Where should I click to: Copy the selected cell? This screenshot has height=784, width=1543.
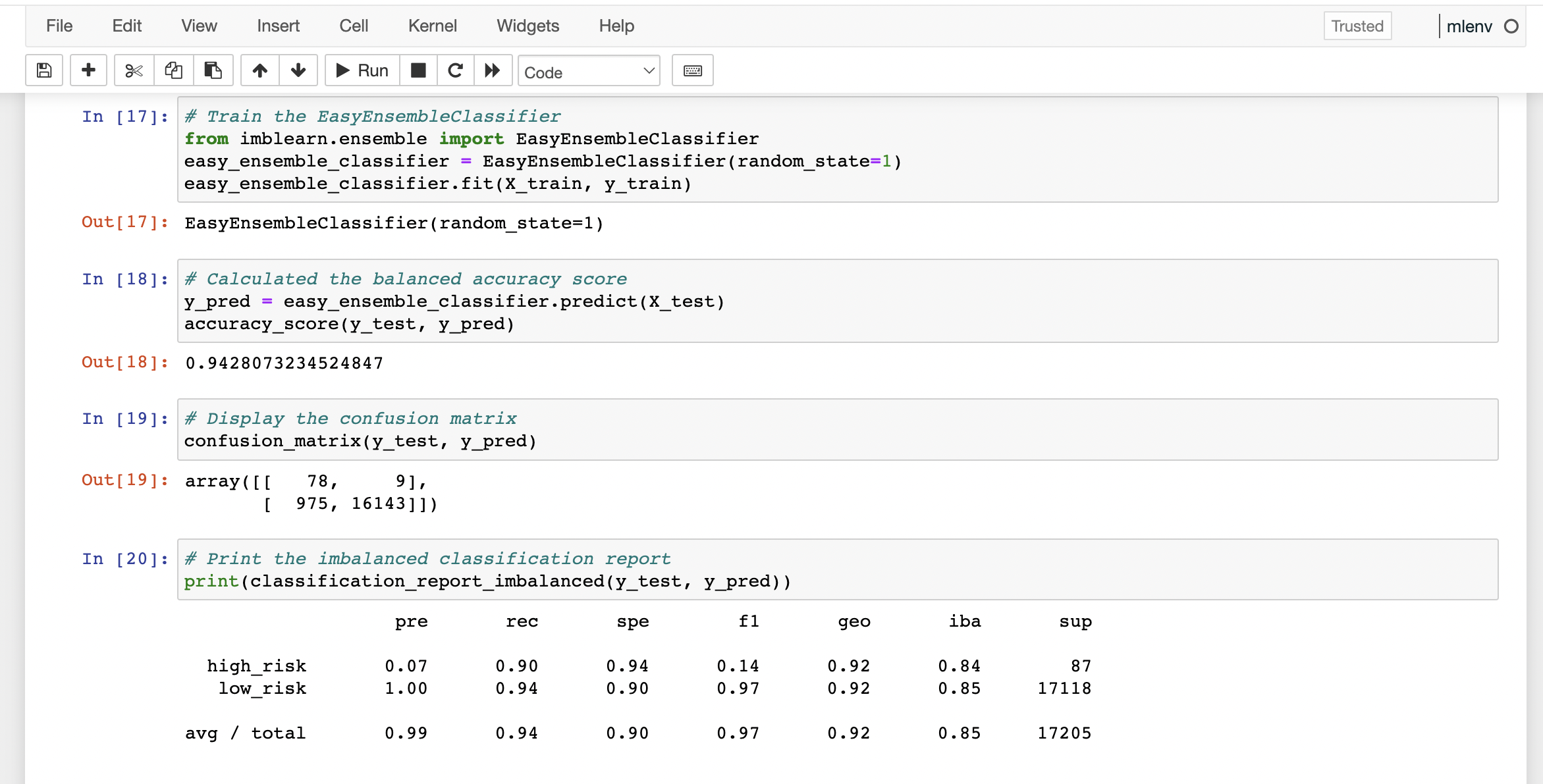173,70
